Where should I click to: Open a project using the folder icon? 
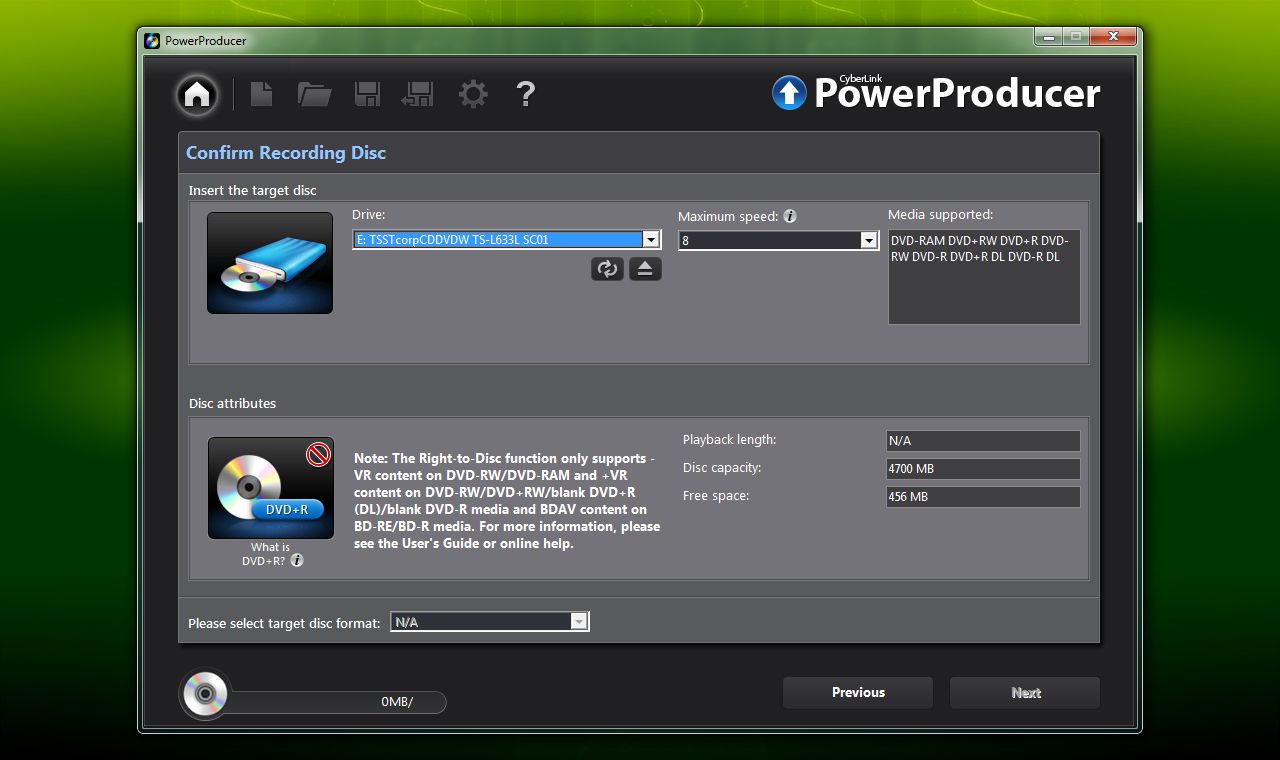click(x=315, y=94)
